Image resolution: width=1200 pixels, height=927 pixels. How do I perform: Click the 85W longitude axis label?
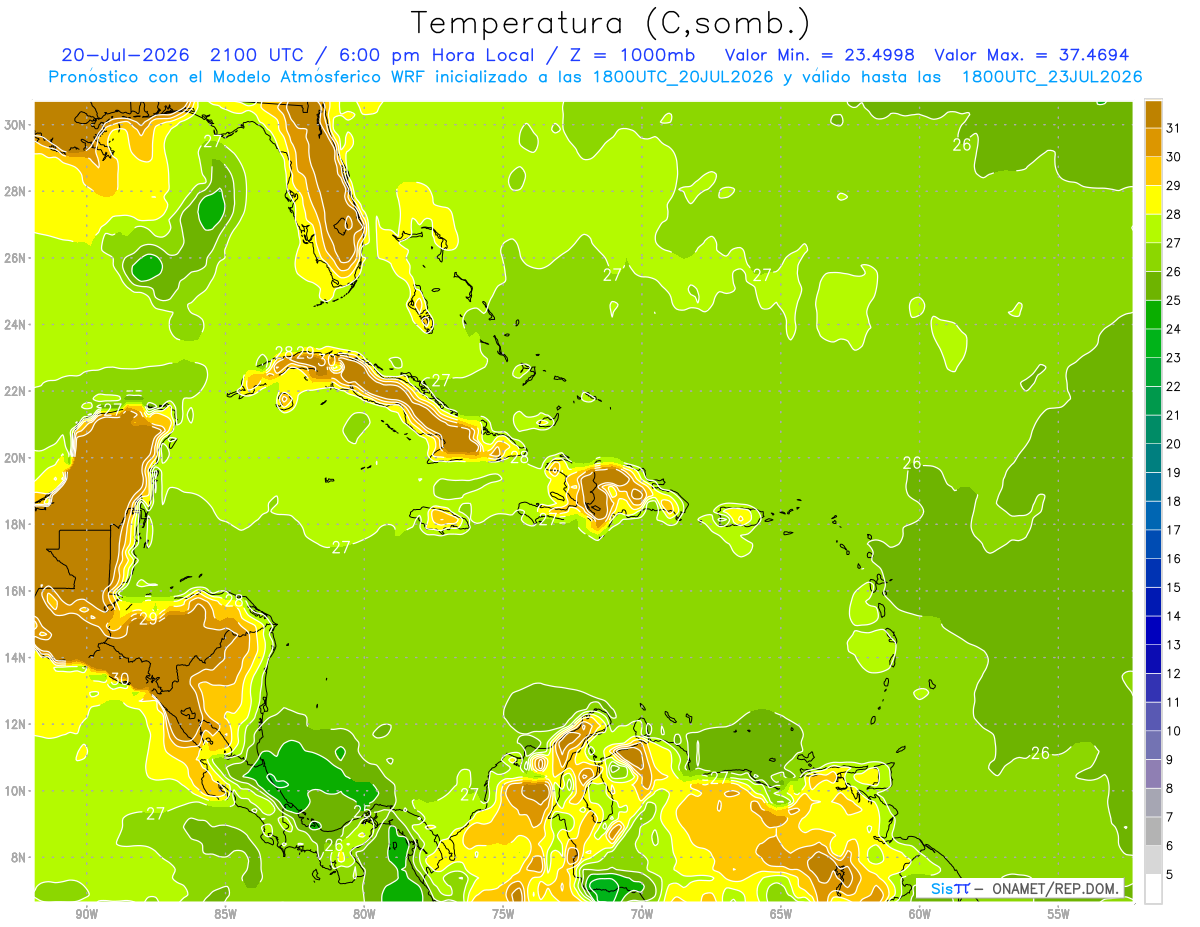point(225,914)
